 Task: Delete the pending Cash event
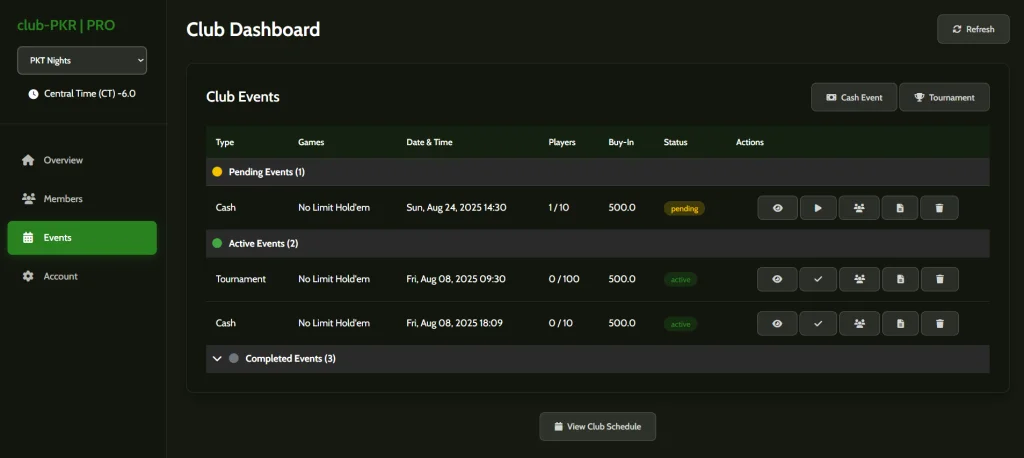[x=939, y=208]
